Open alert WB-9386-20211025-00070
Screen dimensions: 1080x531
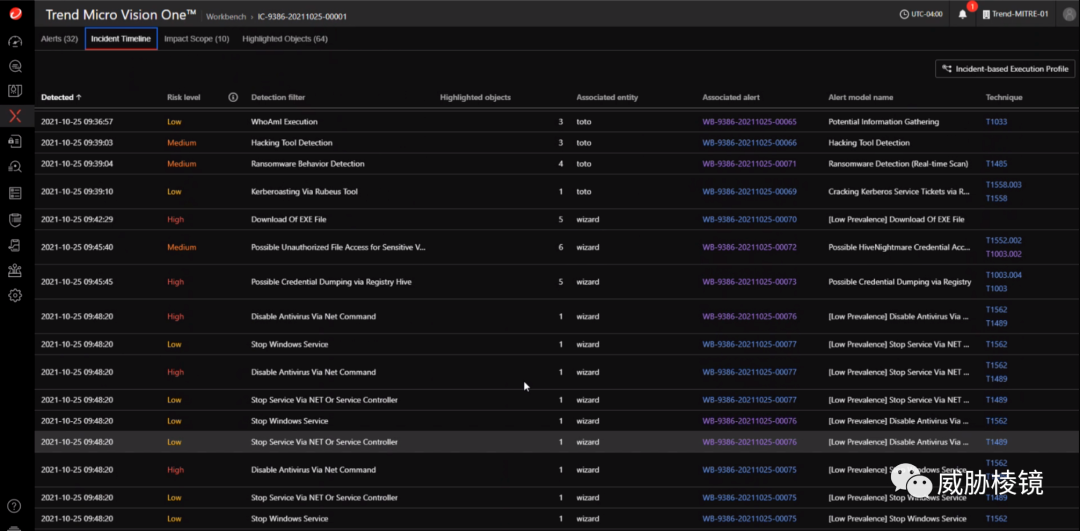pyautogui.click(x=749, y=220)
